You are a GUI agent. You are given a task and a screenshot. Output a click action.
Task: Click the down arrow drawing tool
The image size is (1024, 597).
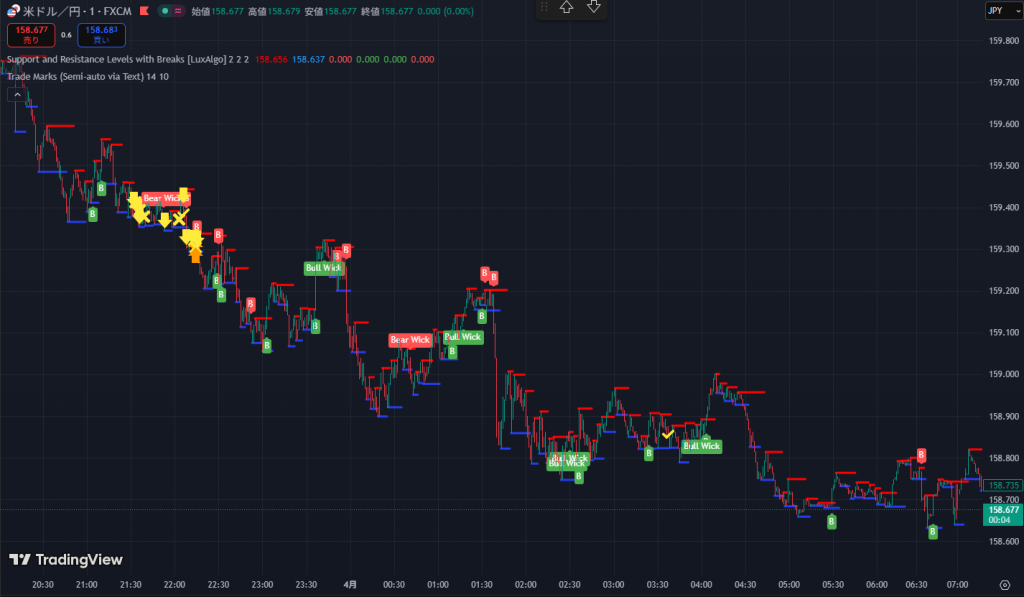594,8
